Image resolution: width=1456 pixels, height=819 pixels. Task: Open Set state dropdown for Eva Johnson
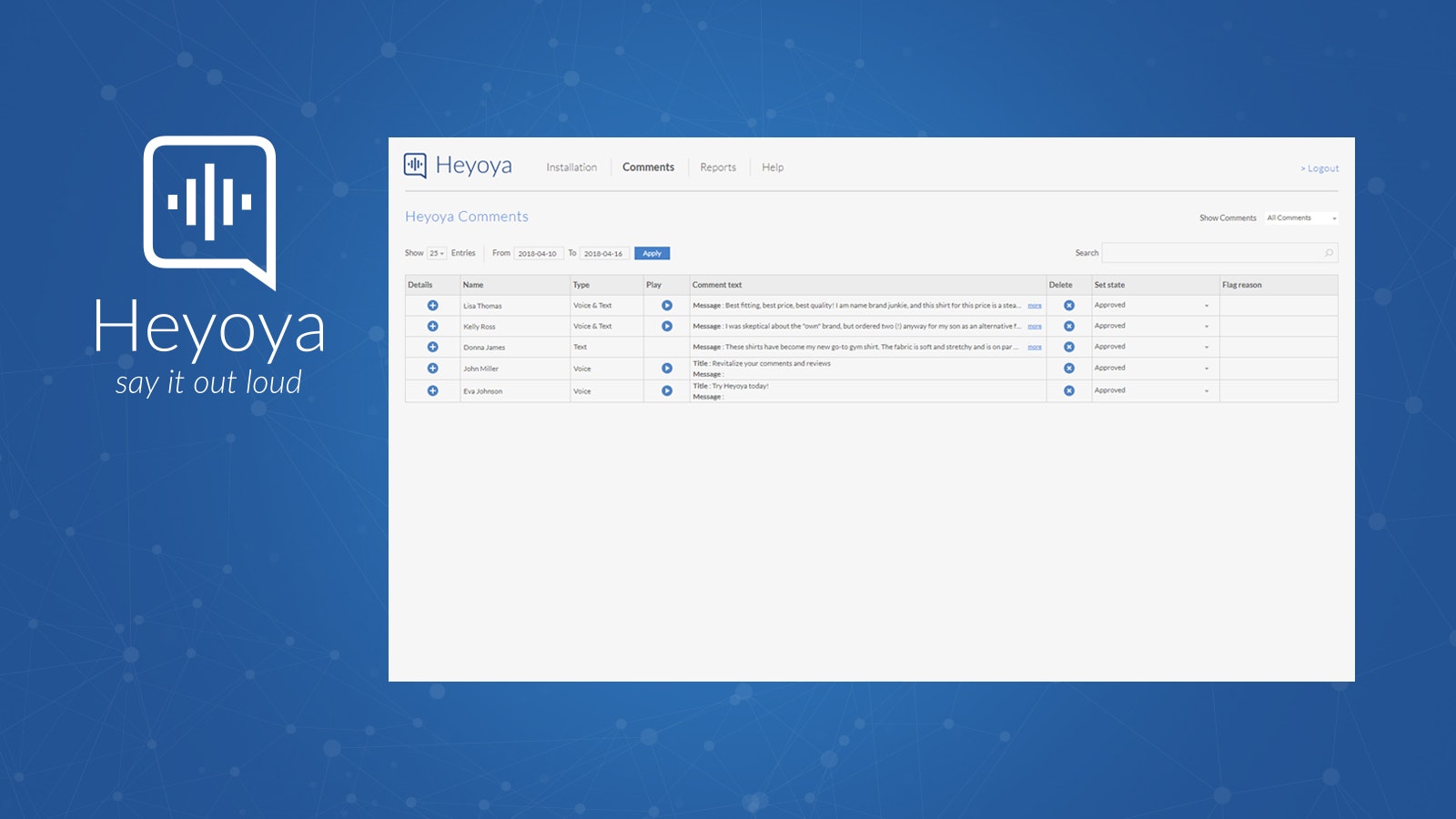(1154, 390)
